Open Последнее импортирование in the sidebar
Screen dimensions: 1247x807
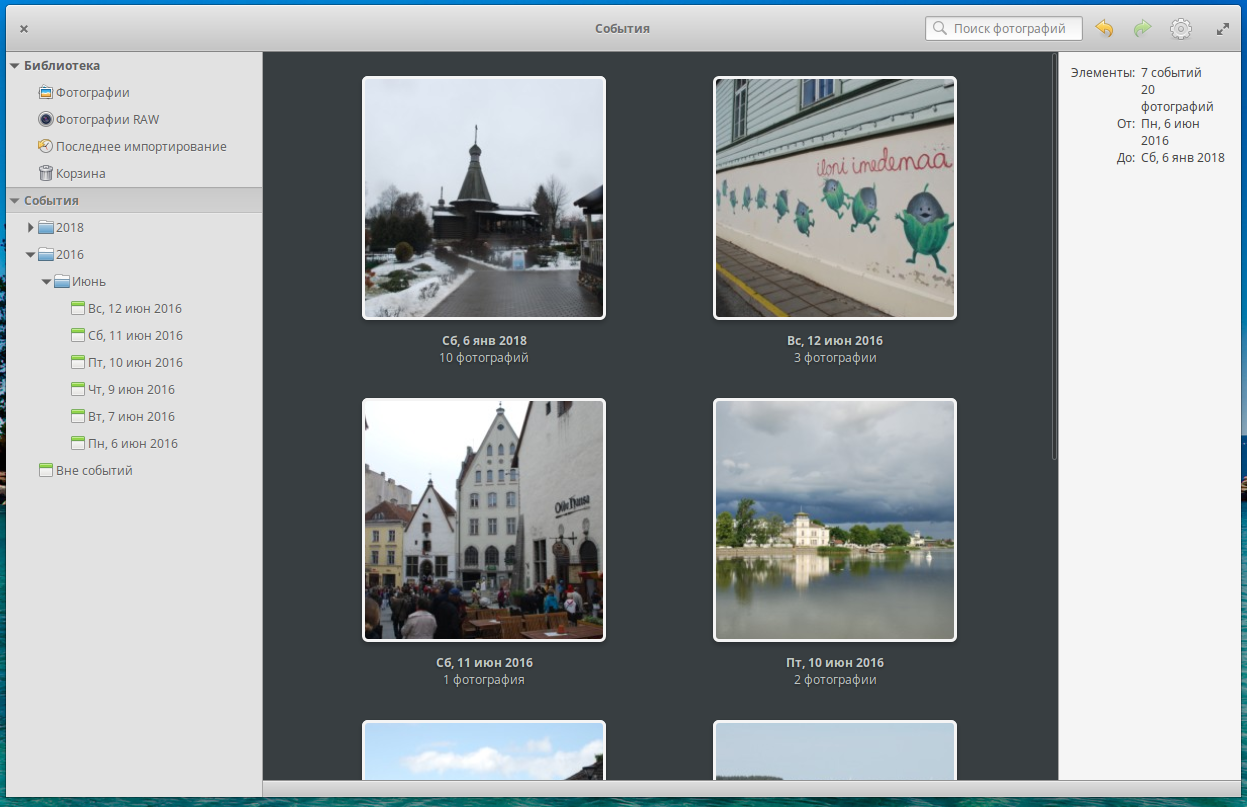[140, 147]
